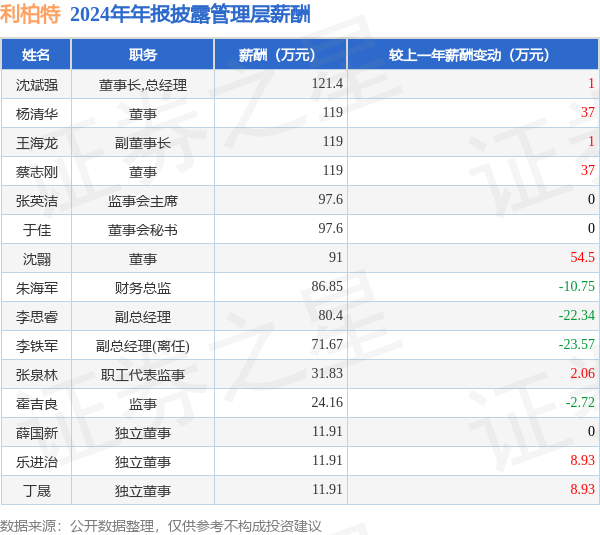
Task: Select the name 李铁军
Action: coord(37,346)
